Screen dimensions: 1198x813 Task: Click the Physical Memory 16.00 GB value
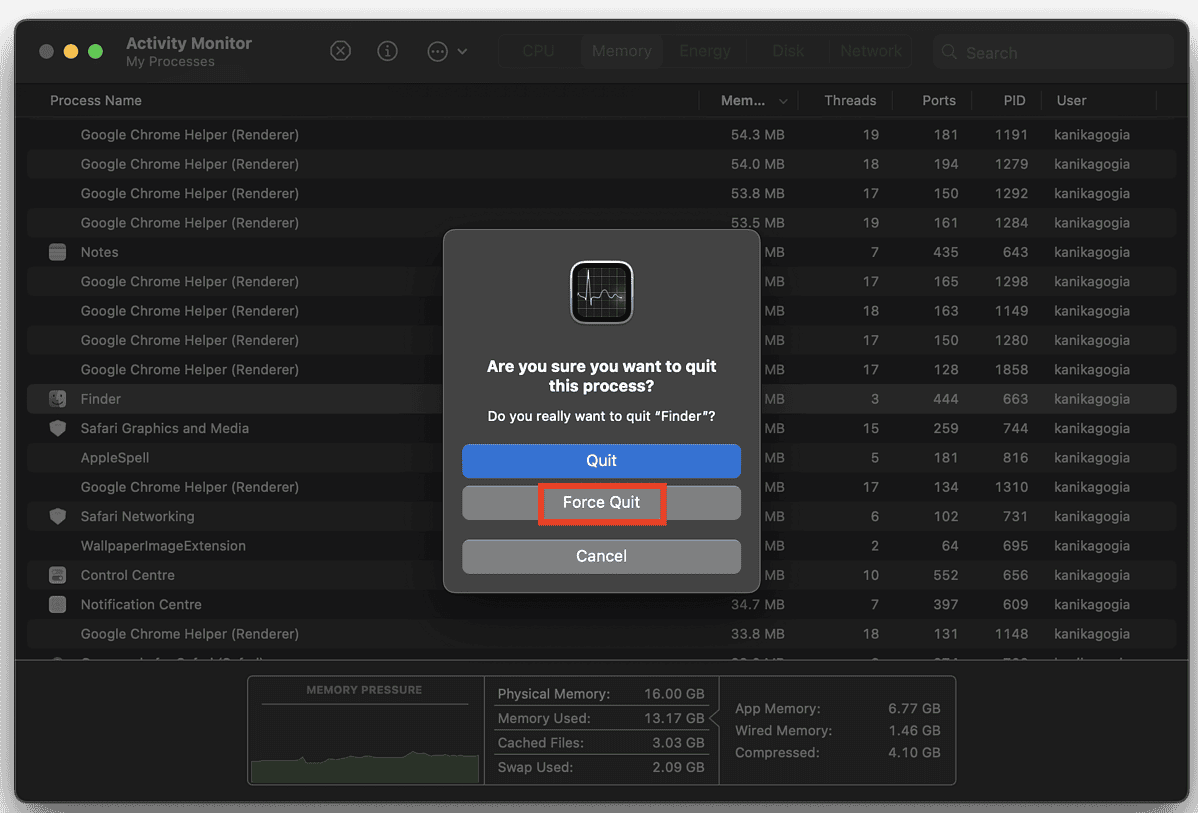pos(674,694)
